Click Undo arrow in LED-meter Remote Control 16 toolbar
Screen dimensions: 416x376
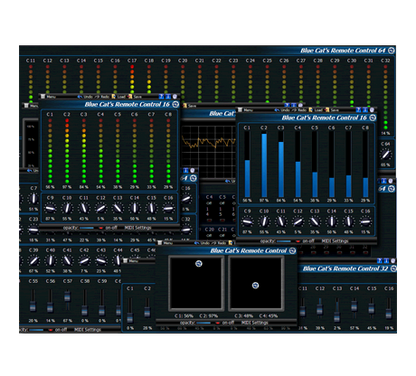80,97
